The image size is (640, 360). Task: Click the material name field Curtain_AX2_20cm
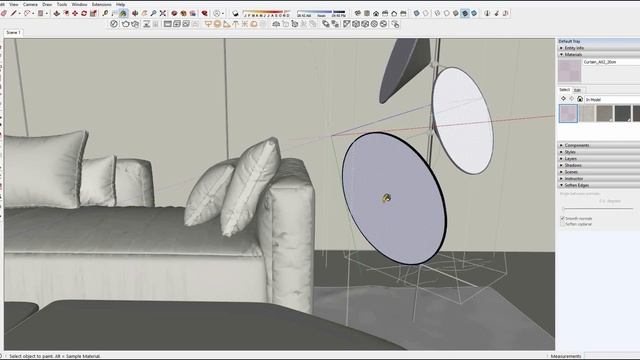pos(611,62)
